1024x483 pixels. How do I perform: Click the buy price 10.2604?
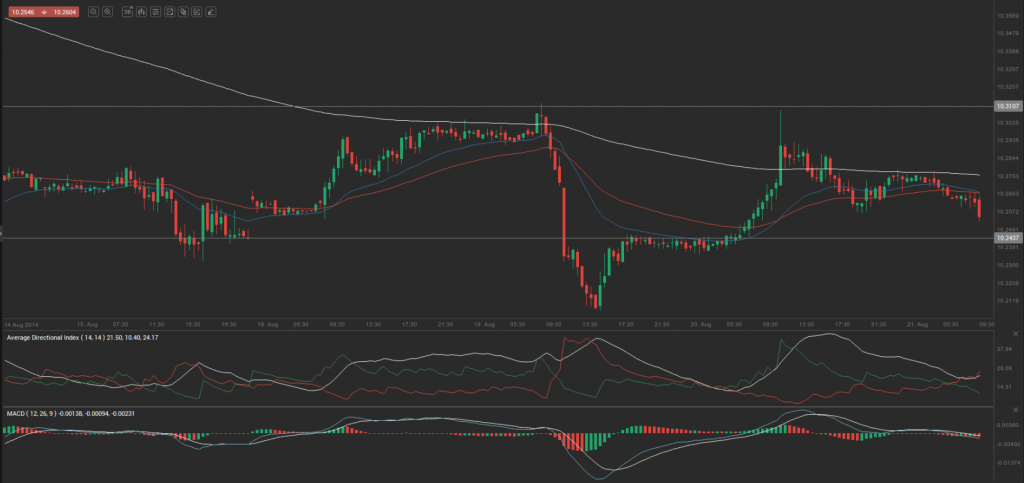point(63,12)
